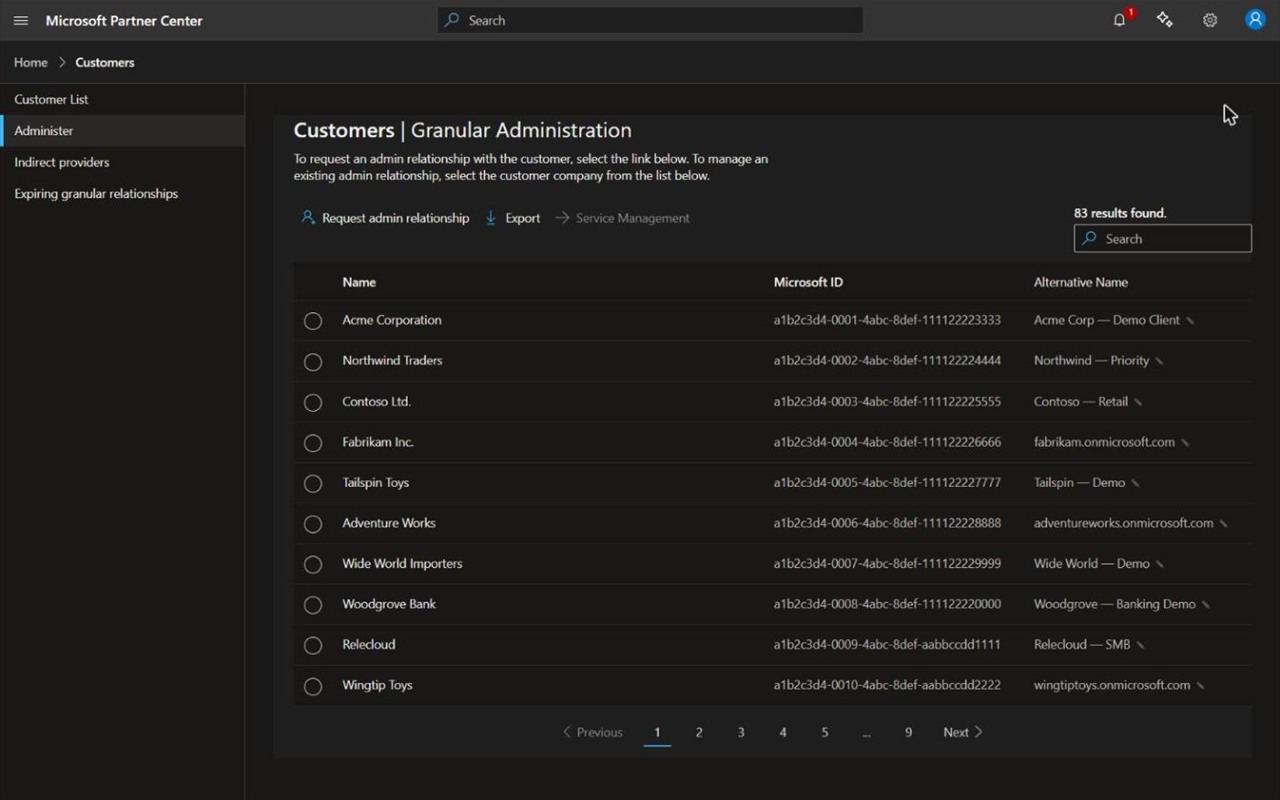The width and height of the screenshot is (1280, 800).
Task: Click Microsoft ID ending aabbccdd2222
Action: [x=887, y=685]
